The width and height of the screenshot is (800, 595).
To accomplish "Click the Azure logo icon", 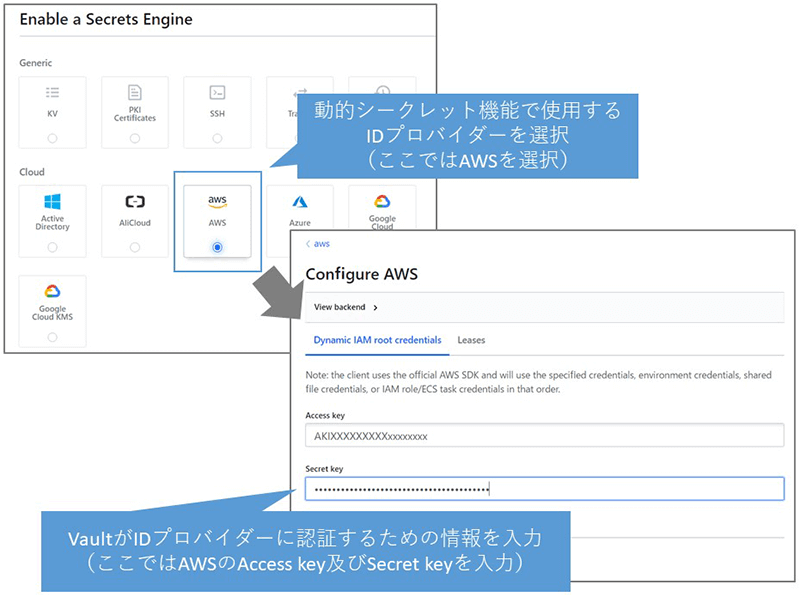I will pos(300,202).
